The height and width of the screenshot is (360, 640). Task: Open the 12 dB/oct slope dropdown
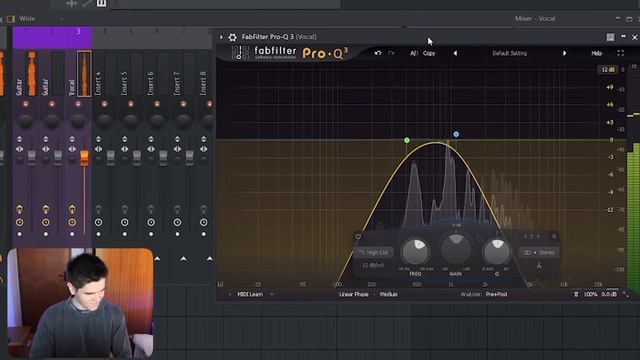pos(373,265)
